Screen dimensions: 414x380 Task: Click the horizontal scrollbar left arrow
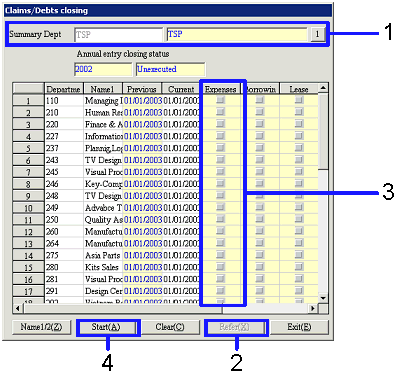[x=18, y=309]
